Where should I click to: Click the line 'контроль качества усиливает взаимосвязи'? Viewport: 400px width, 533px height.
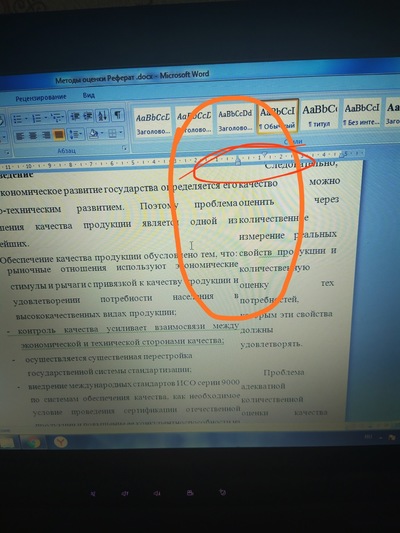111,329
